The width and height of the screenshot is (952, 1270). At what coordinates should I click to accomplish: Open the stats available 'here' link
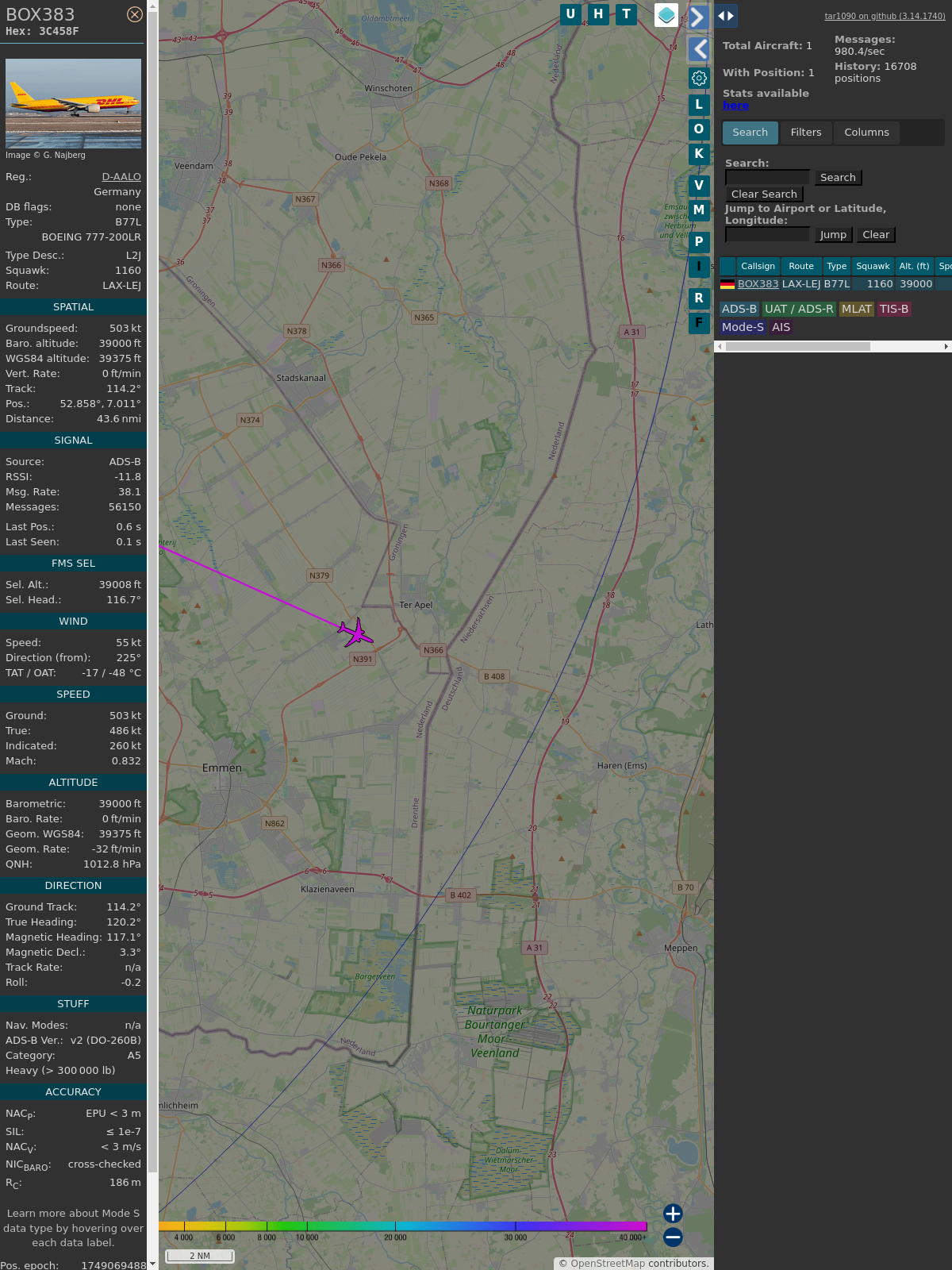click(735, 106)
